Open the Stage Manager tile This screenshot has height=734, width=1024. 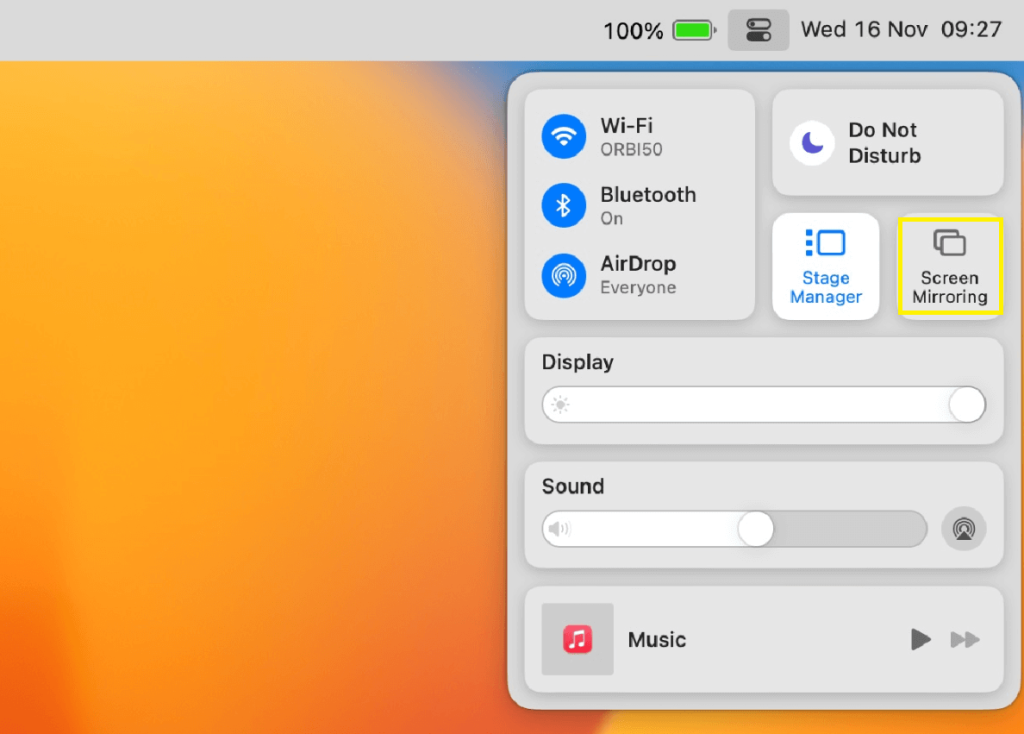click(826, 266)
